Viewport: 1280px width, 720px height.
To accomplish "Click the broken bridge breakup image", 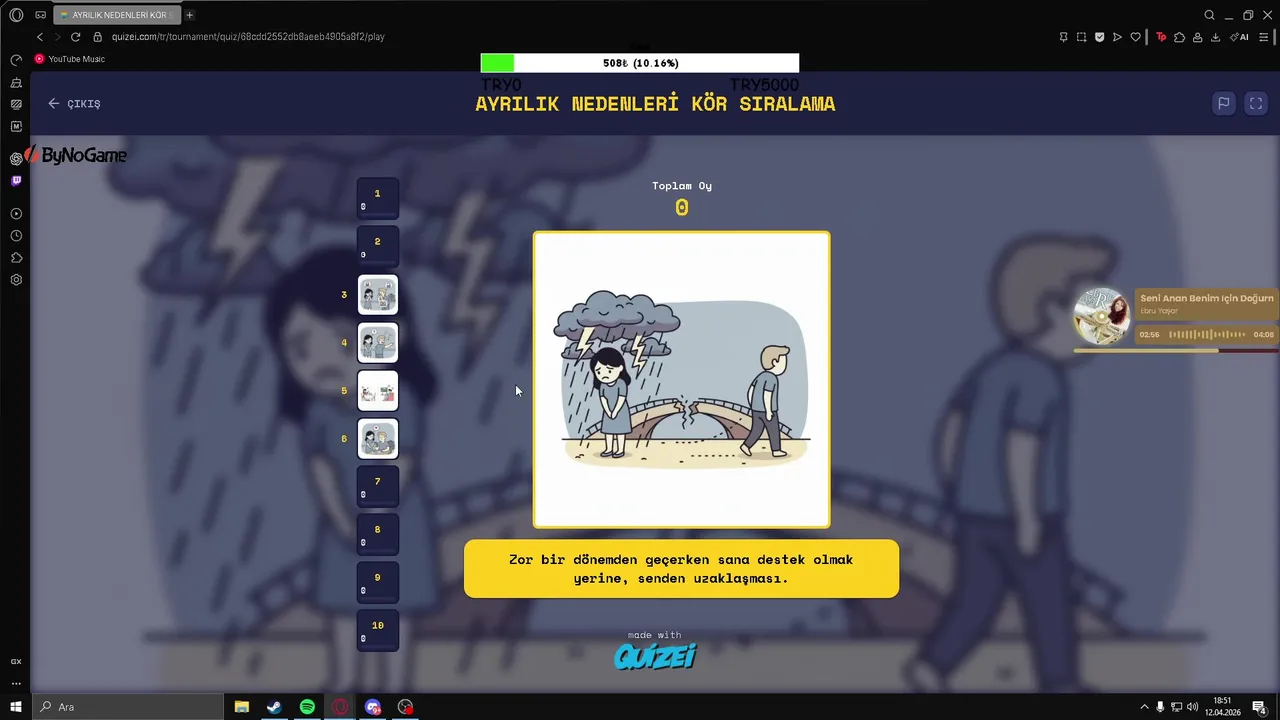I will 682,380.
